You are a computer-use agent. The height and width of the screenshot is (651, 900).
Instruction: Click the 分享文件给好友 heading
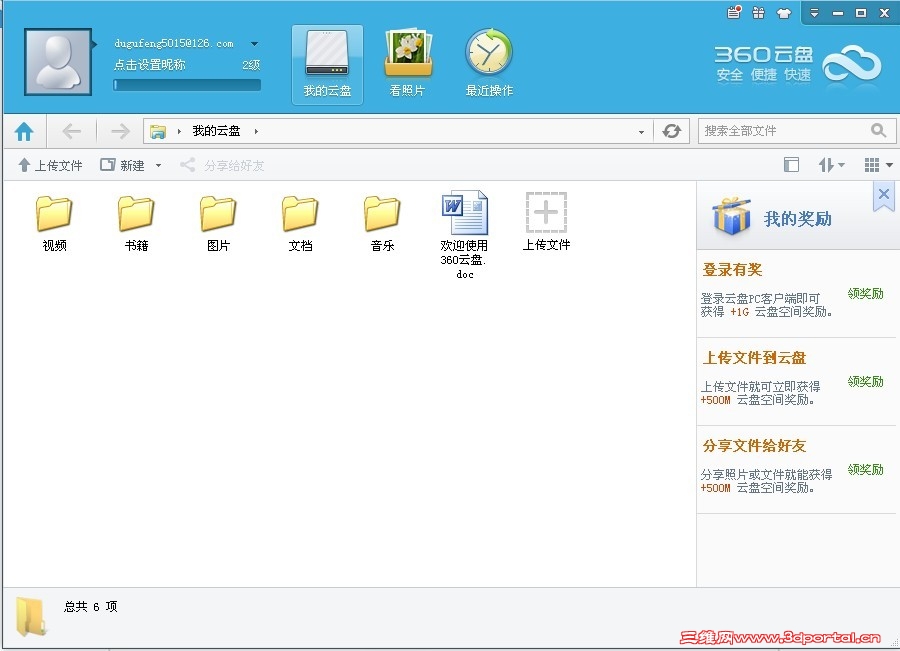[x=754, y=445]
